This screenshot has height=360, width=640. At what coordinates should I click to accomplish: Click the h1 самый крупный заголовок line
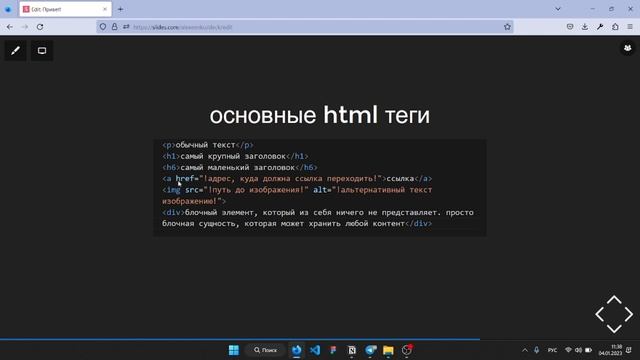coord(235,156)
